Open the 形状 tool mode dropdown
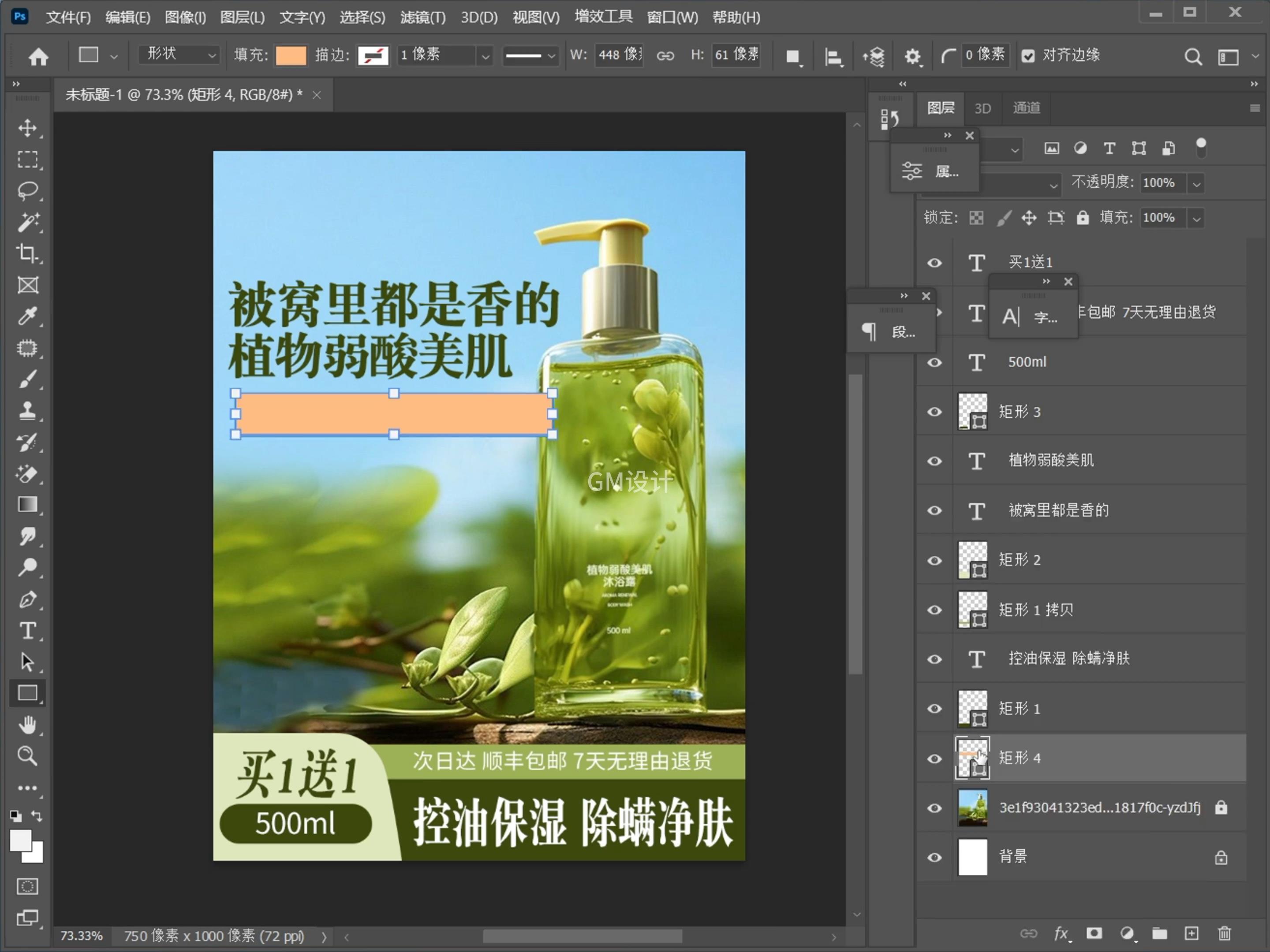The width and height of the screenshot is (1270, 952). coord(179,55)
